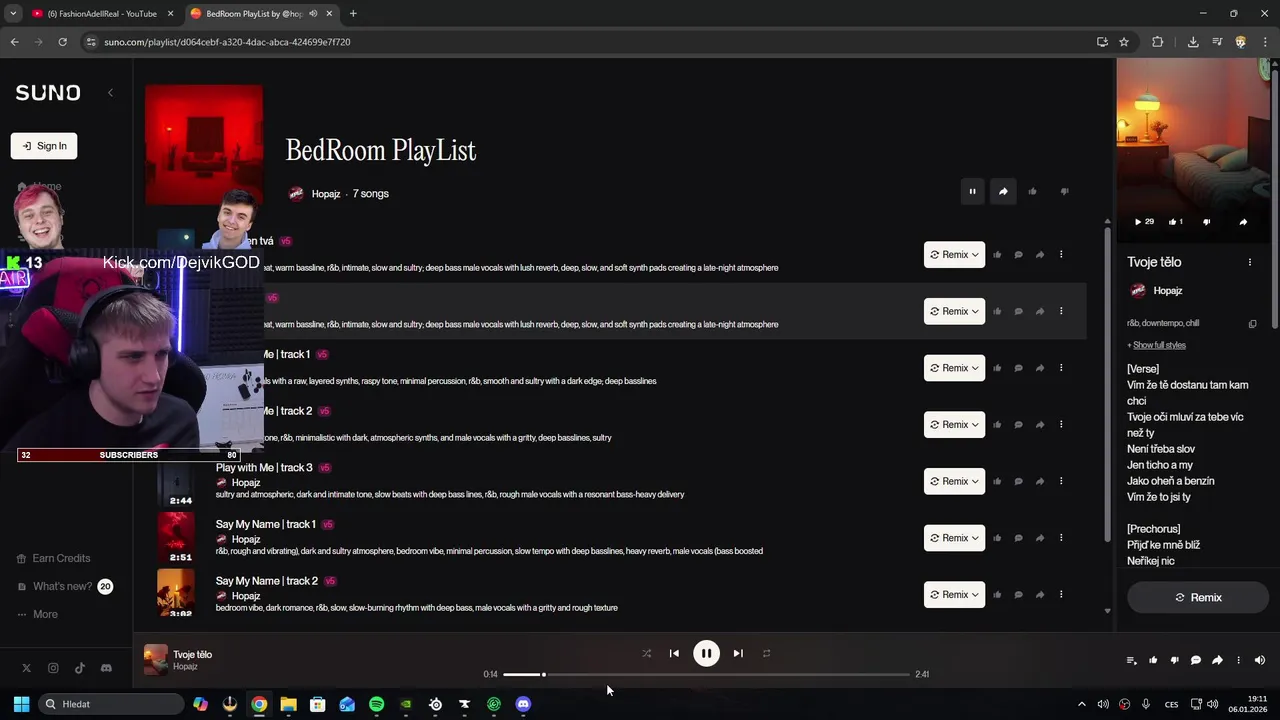The height and width of the screenshot is (720, 1280).
Task: Open more options for first song row
Action: point(1061,255)
